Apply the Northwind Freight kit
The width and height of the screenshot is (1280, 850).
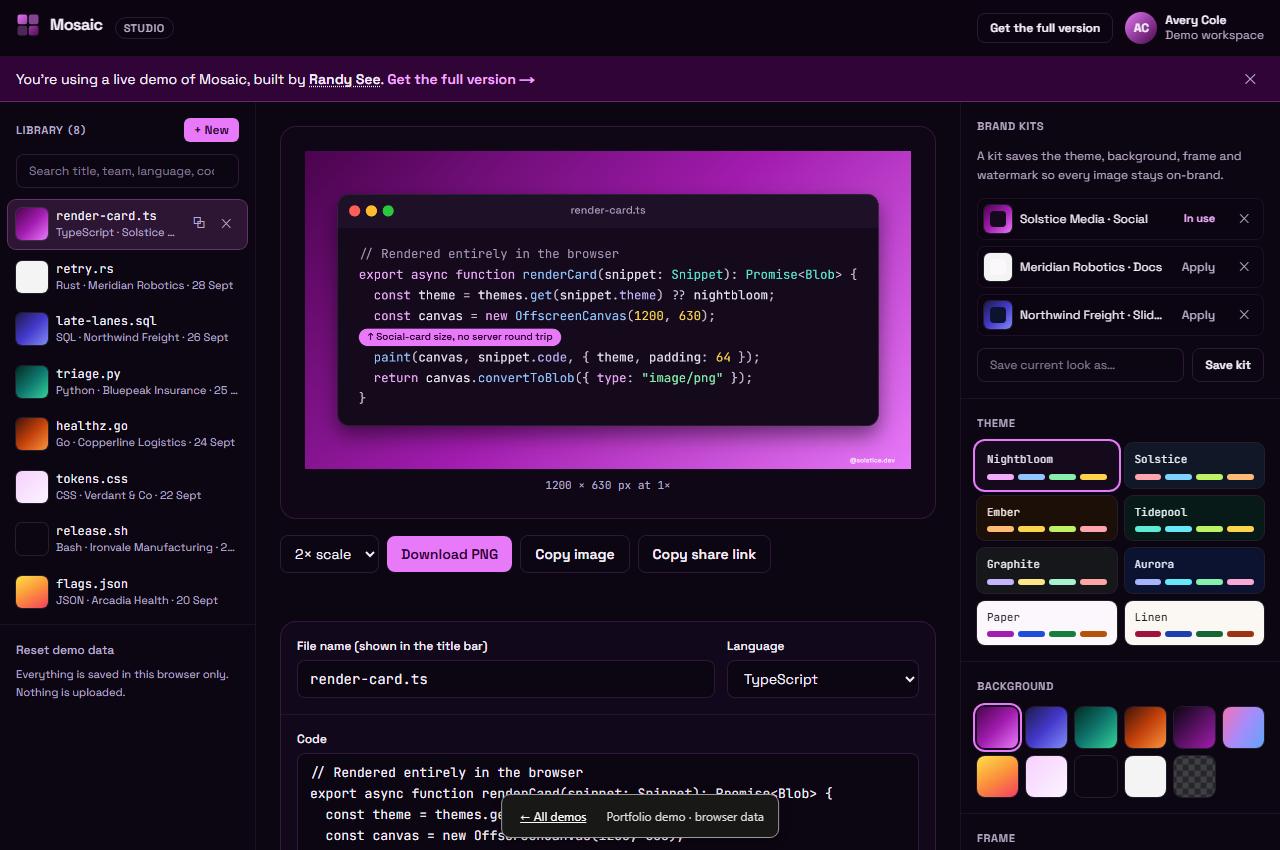1198,315
